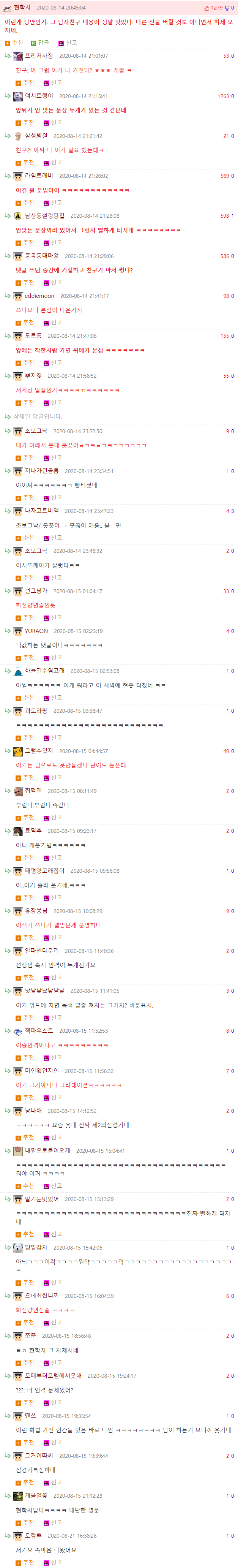Image resolution: width=238 pixels, height=1568 pixels.
Task: Click 추천 under 도르릉's reply
Action: (x=25, y=363)
